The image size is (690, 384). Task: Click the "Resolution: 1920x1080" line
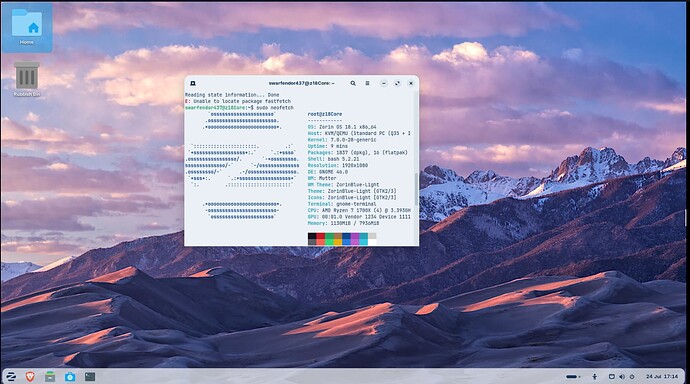pos(338,165)
